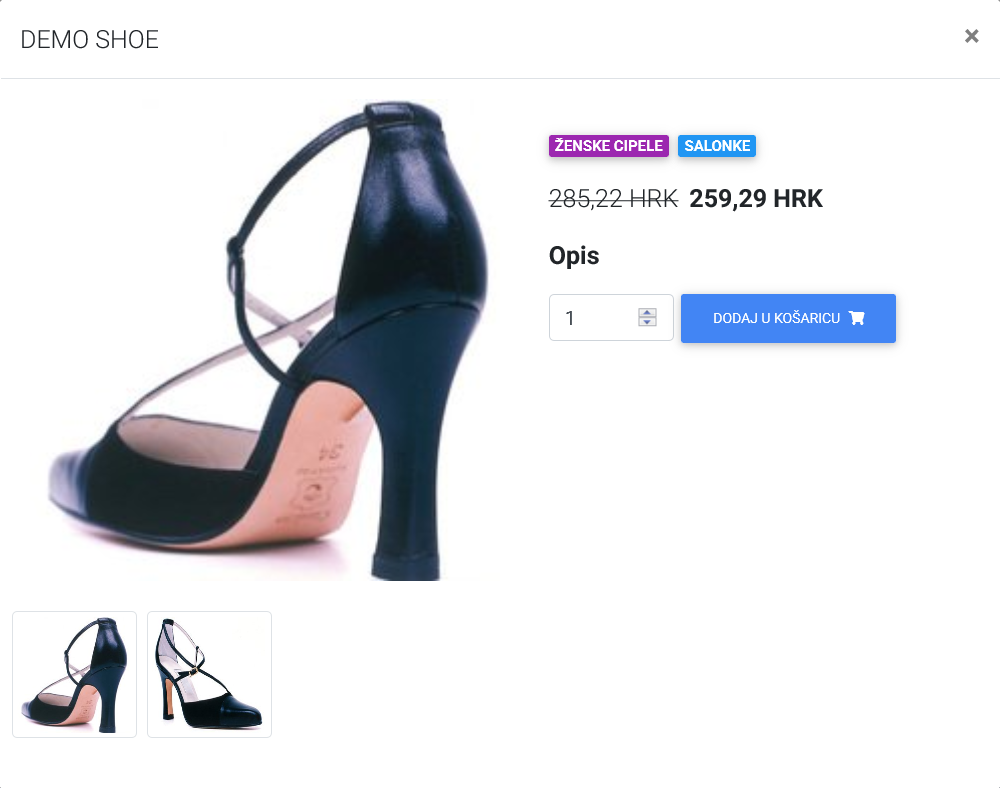Click the DEMO SHOE title
The height and width of the screenshot is (788, 1000).
click(90, 40)
